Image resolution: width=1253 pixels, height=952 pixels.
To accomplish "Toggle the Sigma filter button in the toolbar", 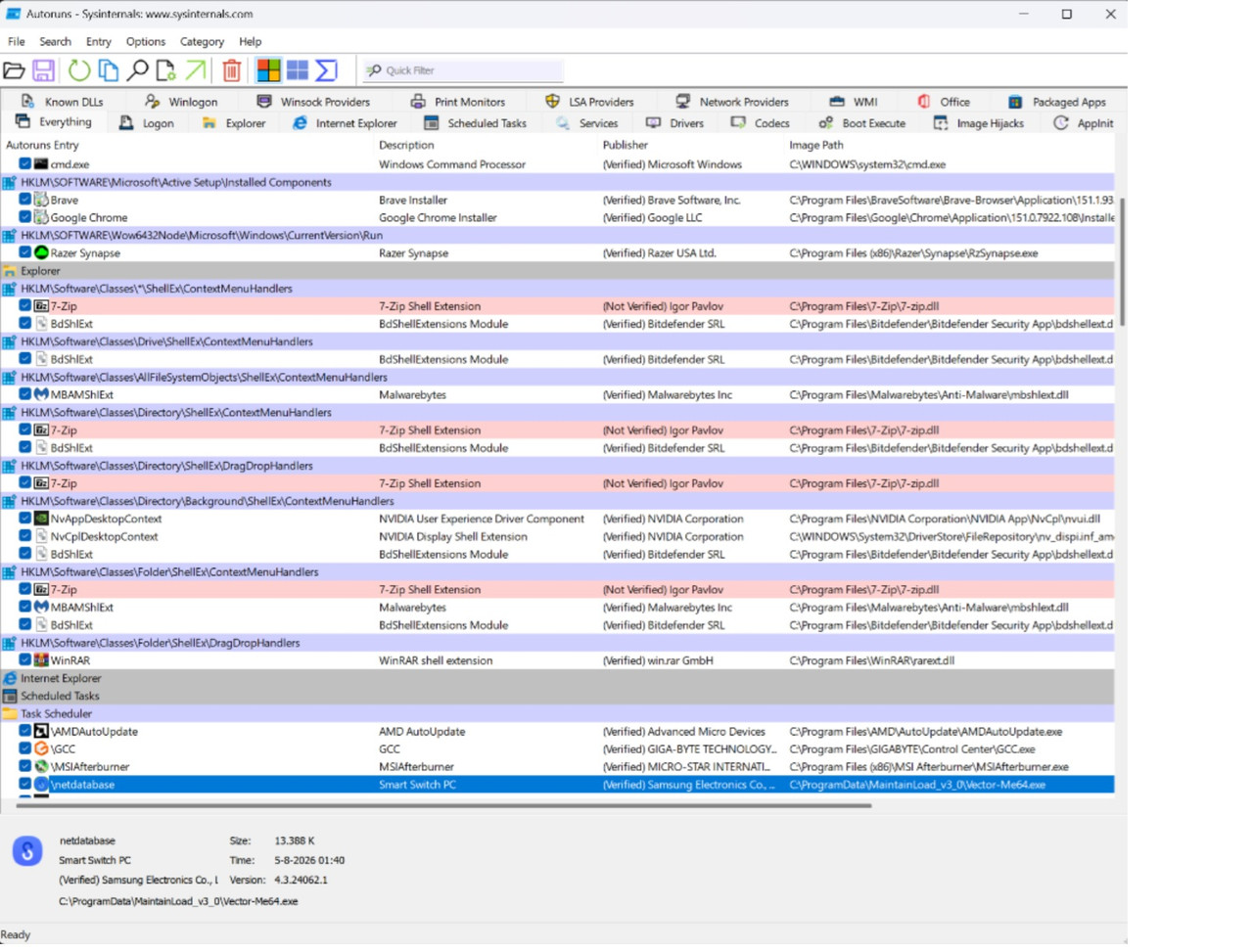I will pos(327,70).
